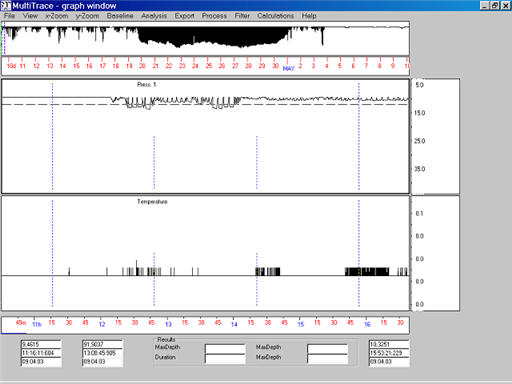Select the Press. 1 graph title

coord(147,85)
